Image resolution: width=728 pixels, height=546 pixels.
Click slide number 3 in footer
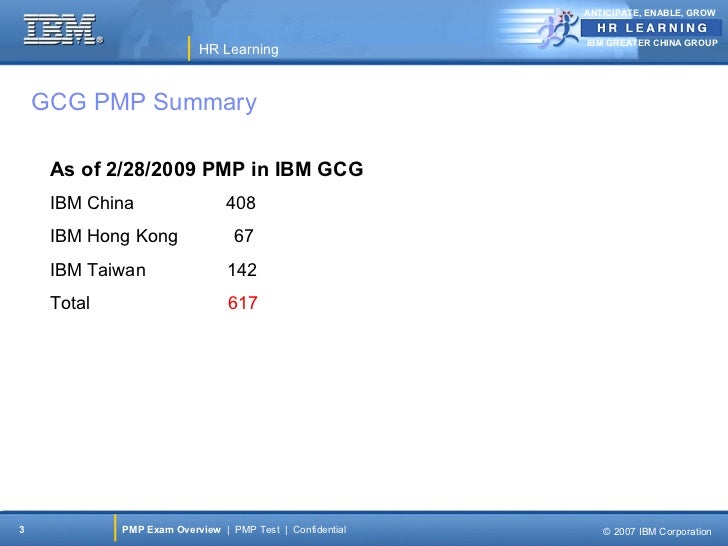pyautogui.click(x=21, y=529)
